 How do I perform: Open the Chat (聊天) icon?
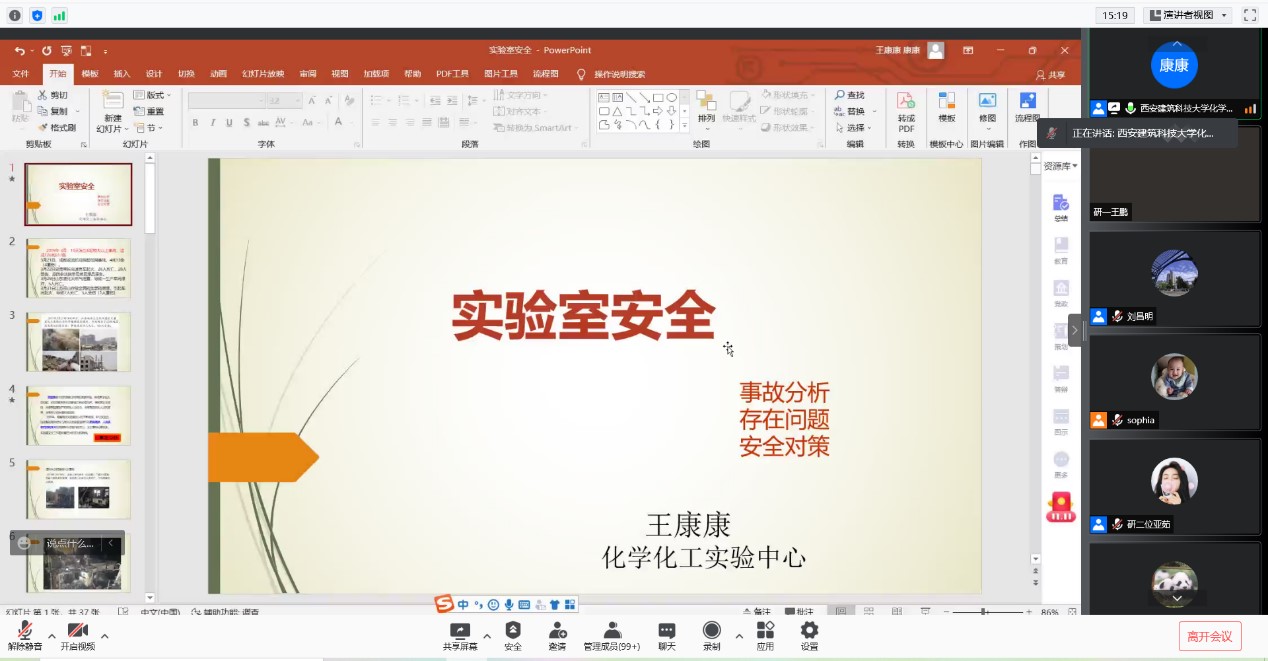point(666,631)
